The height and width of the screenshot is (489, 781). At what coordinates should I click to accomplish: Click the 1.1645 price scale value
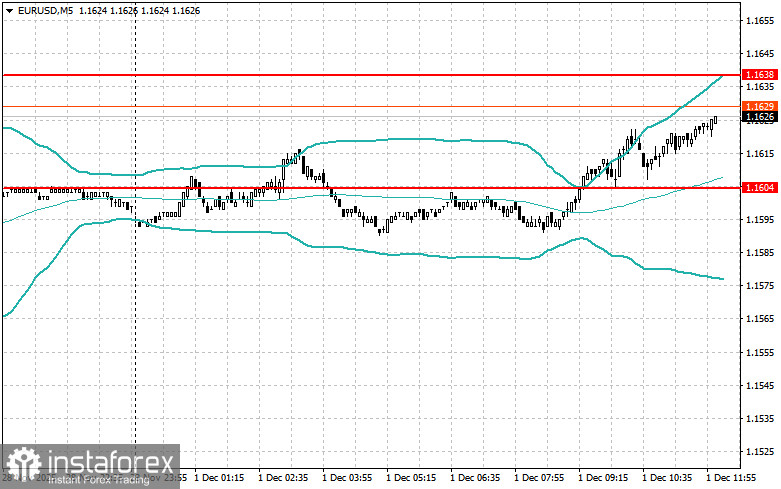[x=760, y=54]
